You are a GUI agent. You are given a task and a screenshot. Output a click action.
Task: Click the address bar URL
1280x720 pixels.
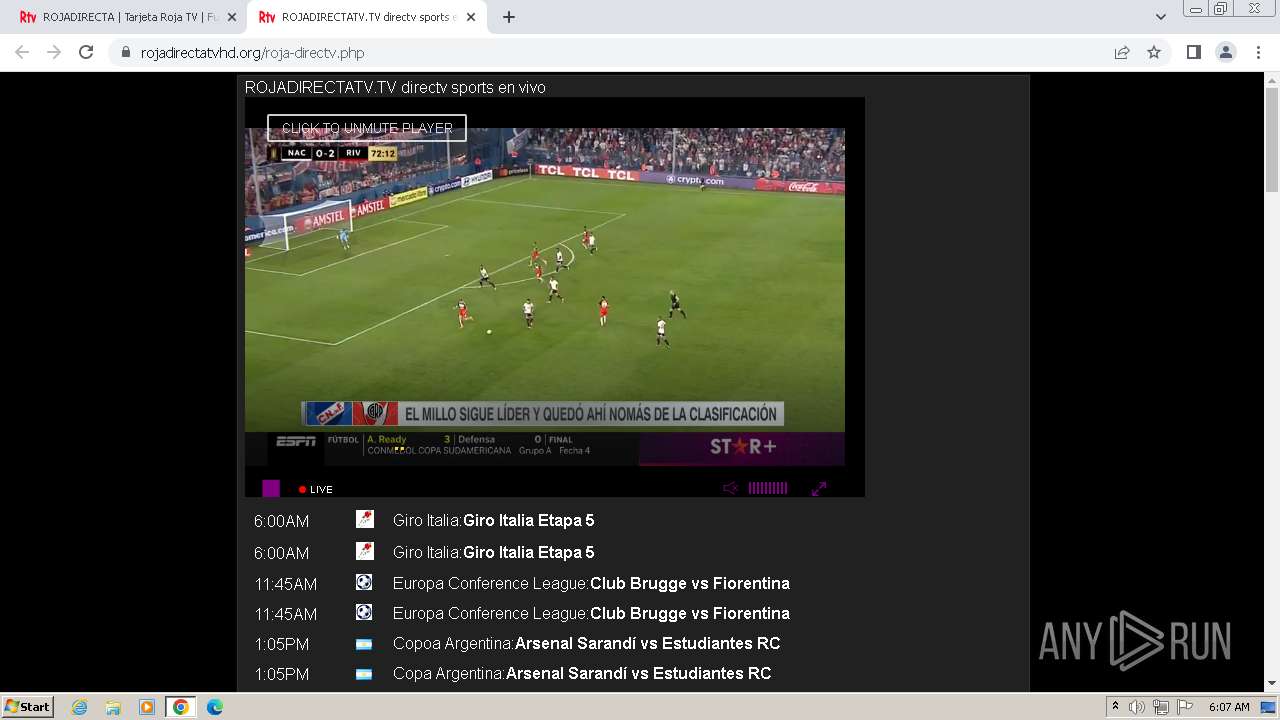click(252, 53)
